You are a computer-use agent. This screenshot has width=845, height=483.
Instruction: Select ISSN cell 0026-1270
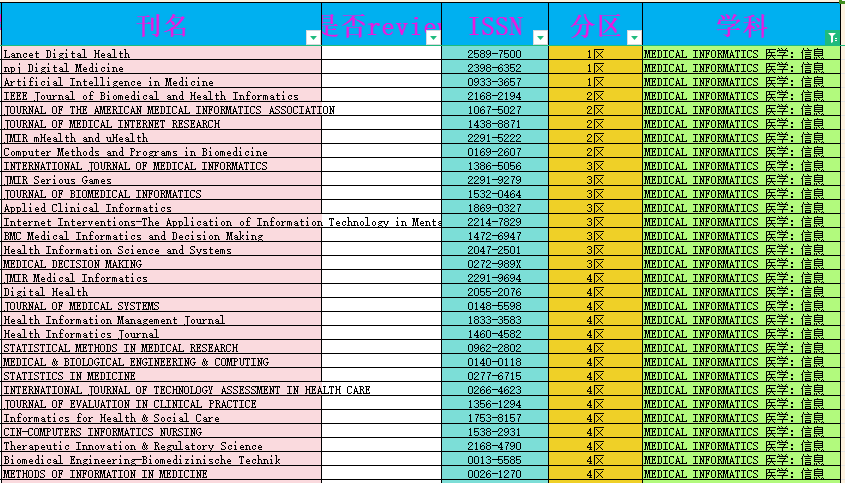point(495,474)
